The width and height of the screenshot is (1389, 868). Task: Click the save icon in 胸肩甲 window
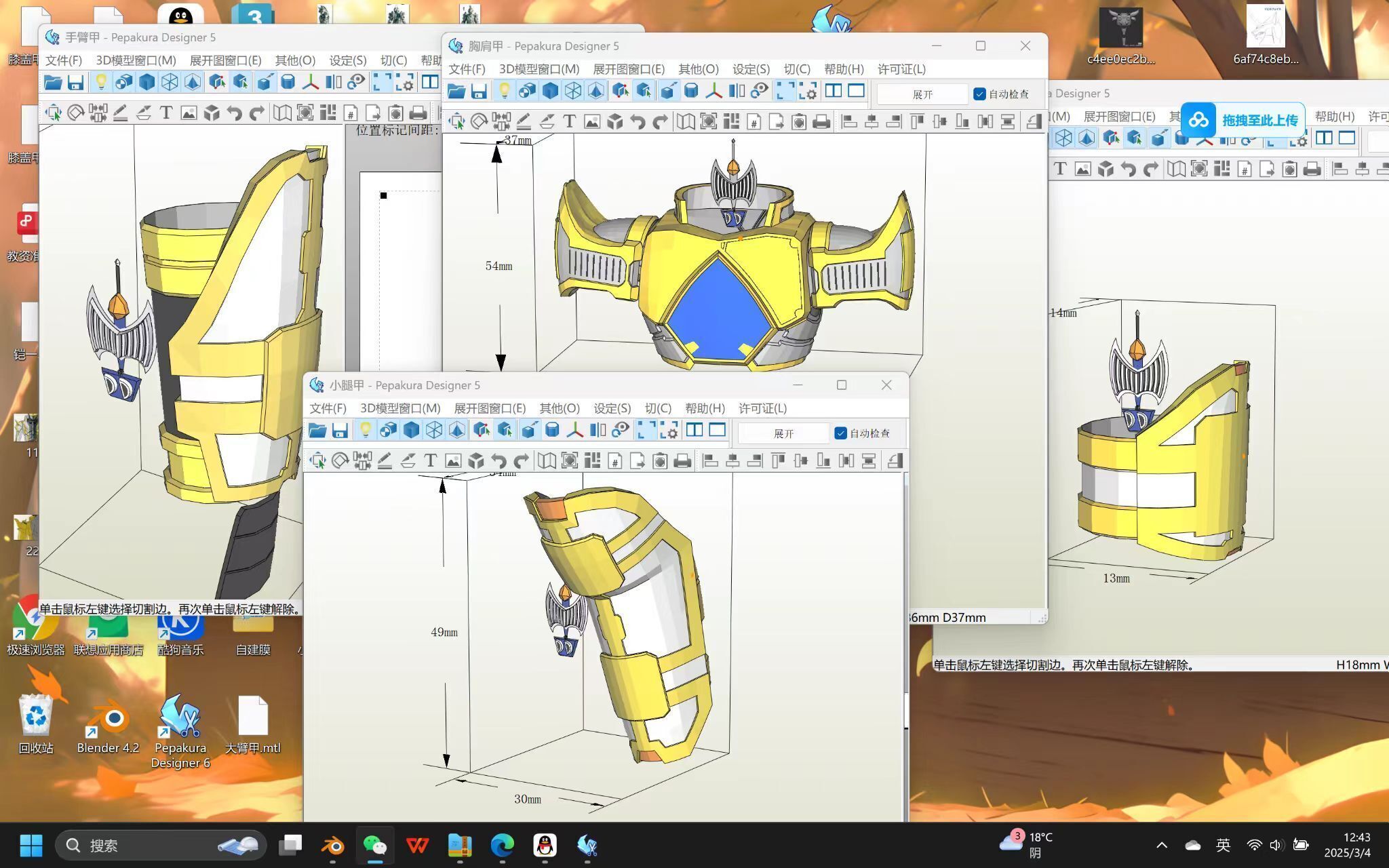coord(479,91)
